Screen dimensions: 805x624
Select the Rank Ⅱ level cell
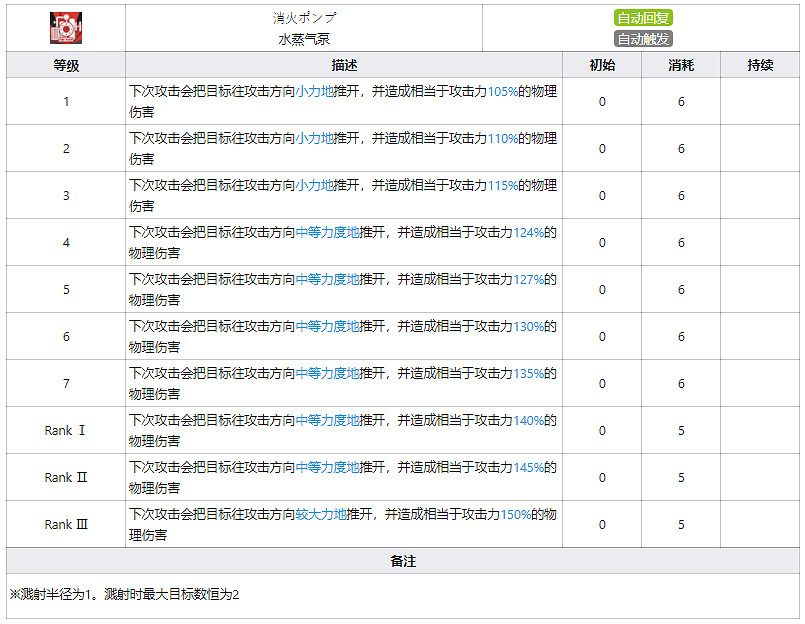(66, 478)
